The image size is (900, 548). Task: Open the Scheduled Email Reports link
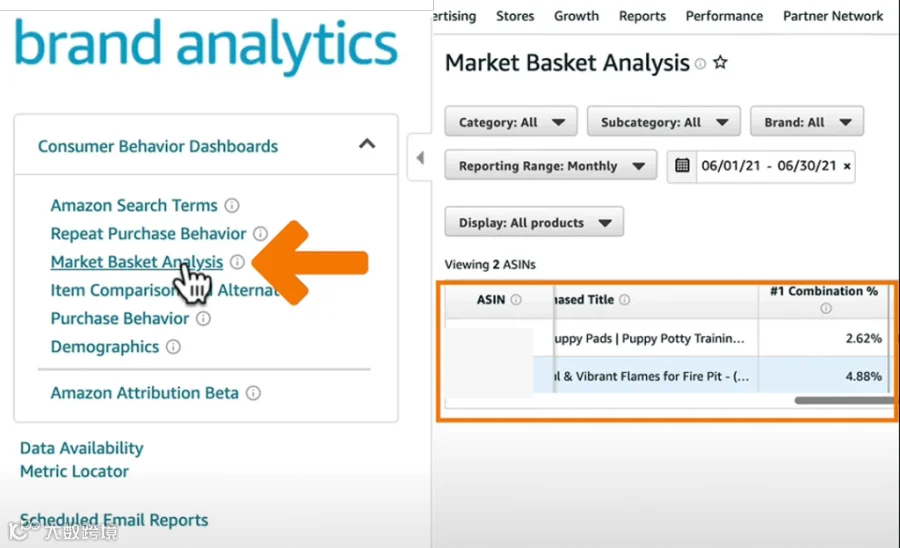pyautogui.click(x=114, y=520)
